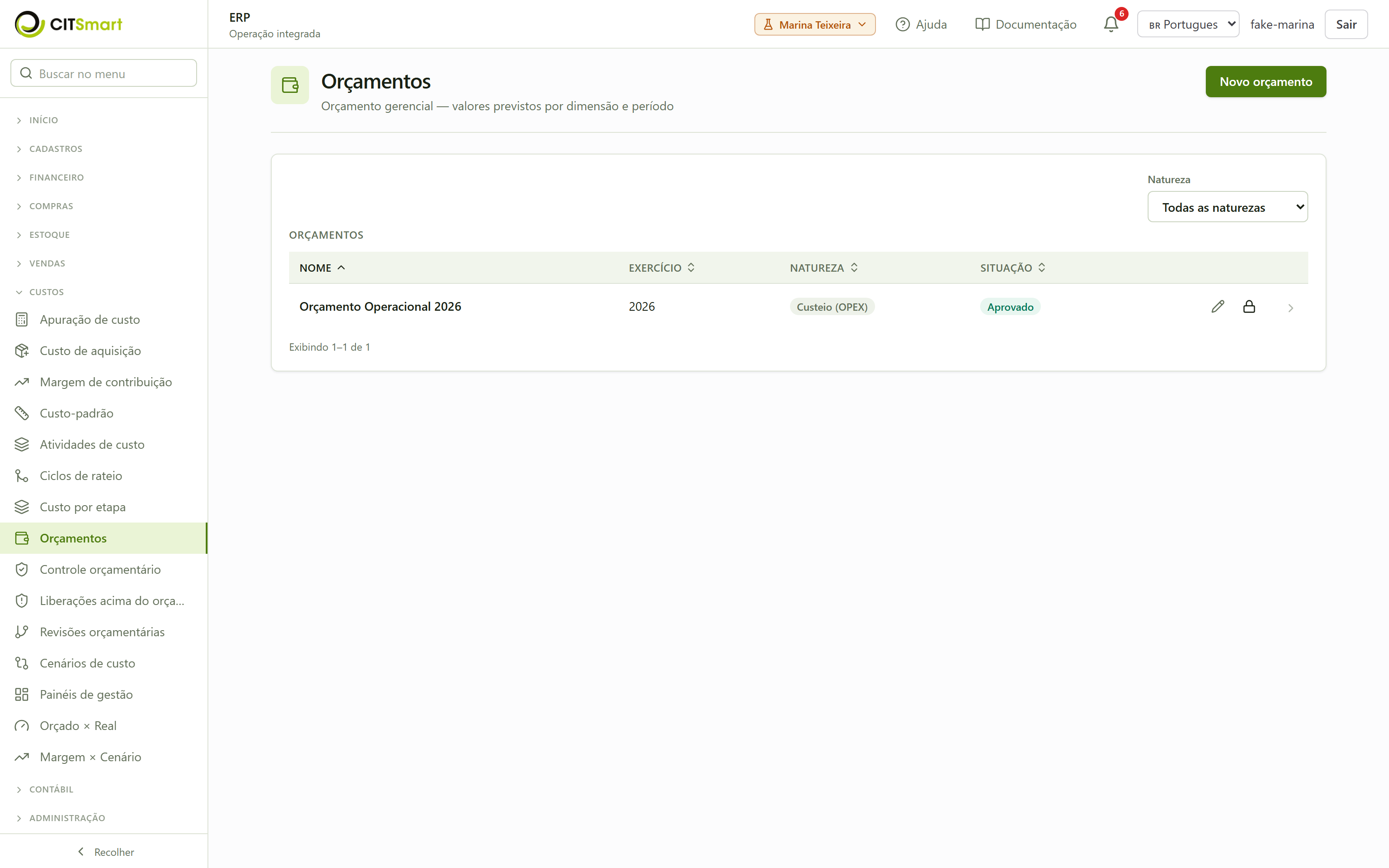The image size is (1389, 868).
Task: Expand the ESTOQUE menu section
Action: pyautogui.click(x=103, y=235)
